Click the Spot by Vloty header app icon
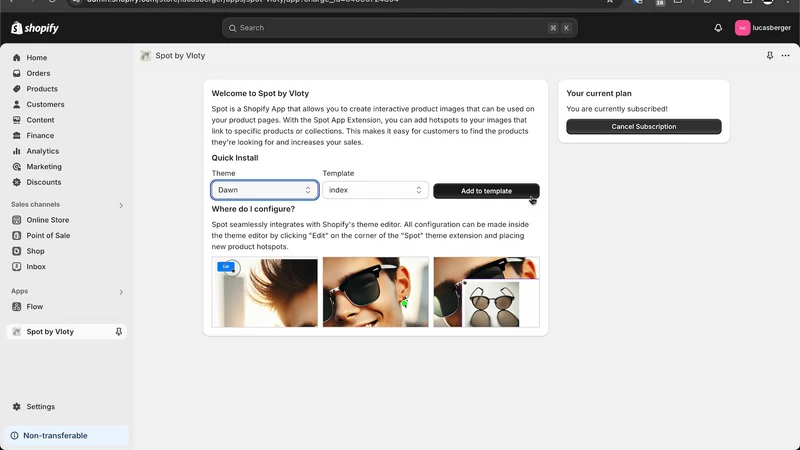Image resolution: width=800 pixels, height=450 pixels. [145, 56]
